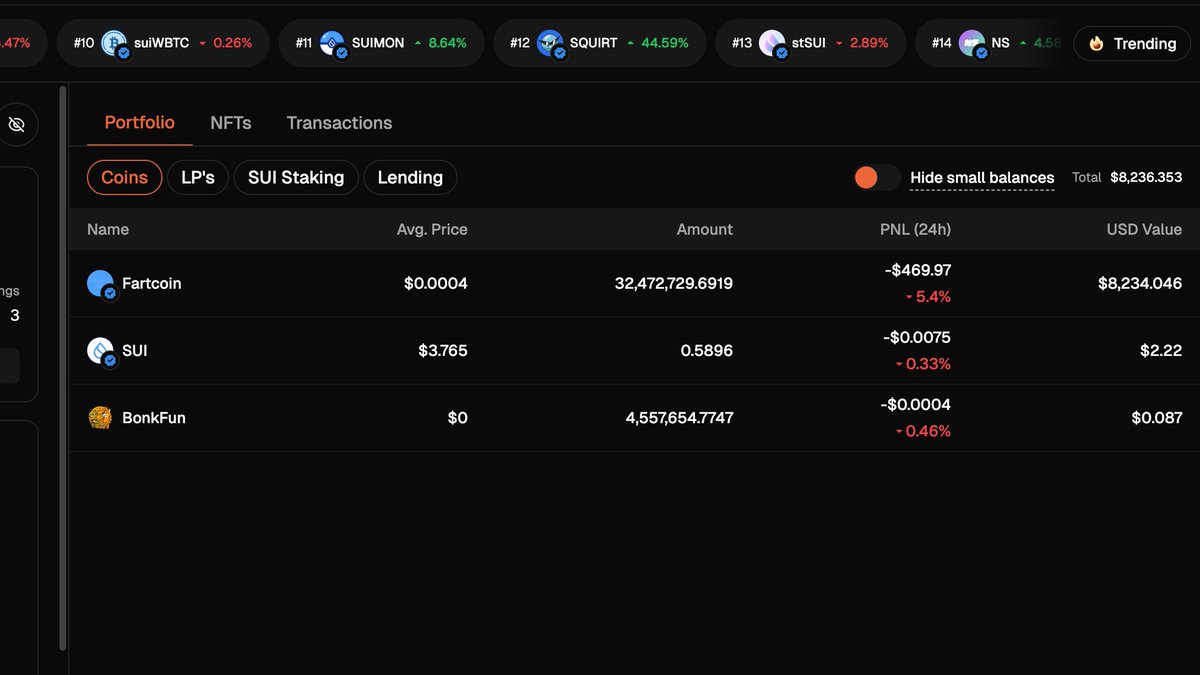
Task: Toggle the Hide small balances switch
Action: click(877, 177)
